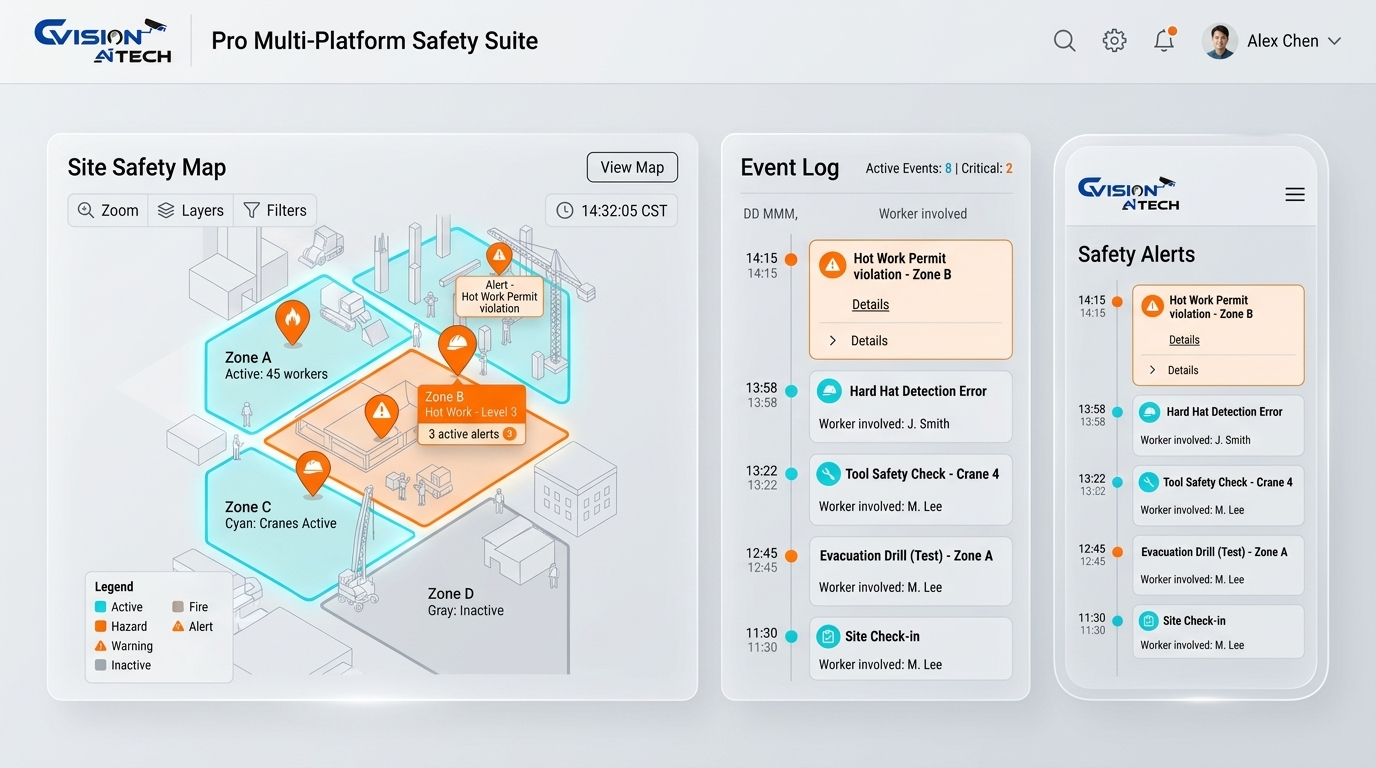Image resolution: width=1376 pixels, height=768 pixels.
Task: Click the 3 active alerts badge
Action: (x=471, y=434)
